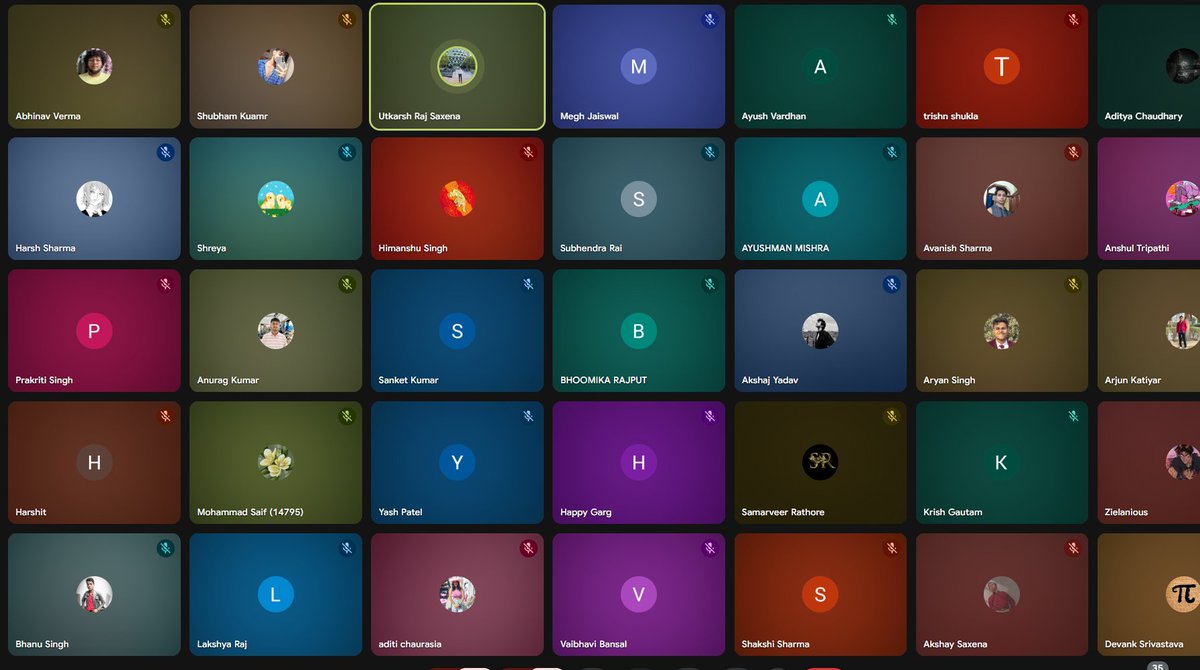1200x670 pixels.
Task: Click the "Y" avatar of Yash Patel
Action: tap(457, 462)
